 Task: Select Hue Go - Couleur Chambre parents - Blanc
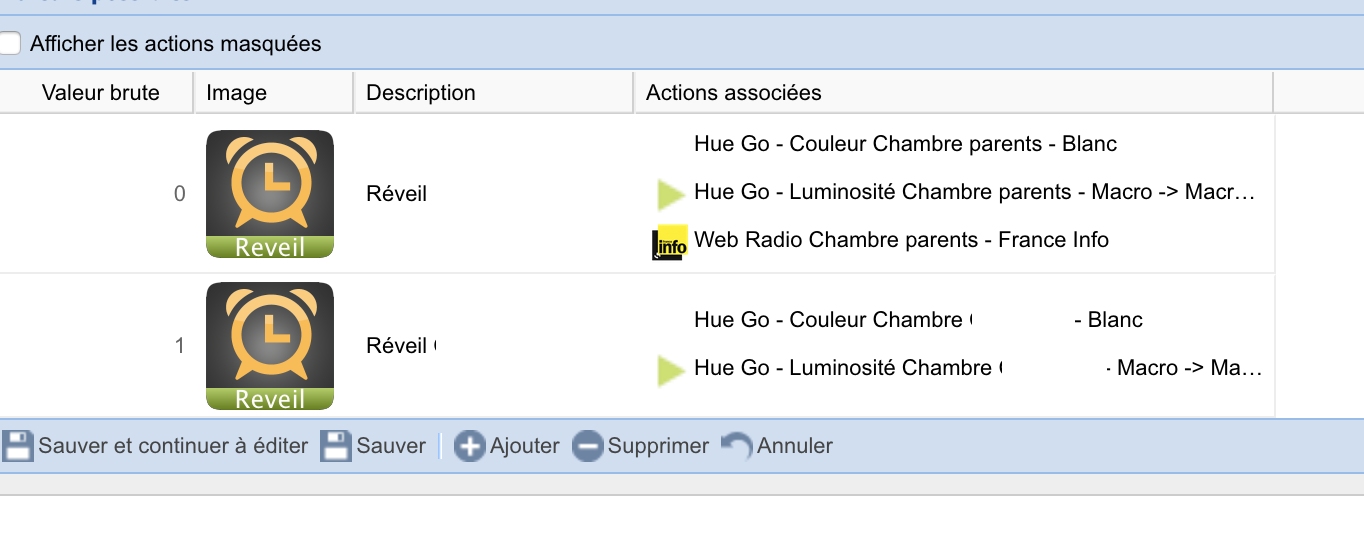(x=905, y=144)
